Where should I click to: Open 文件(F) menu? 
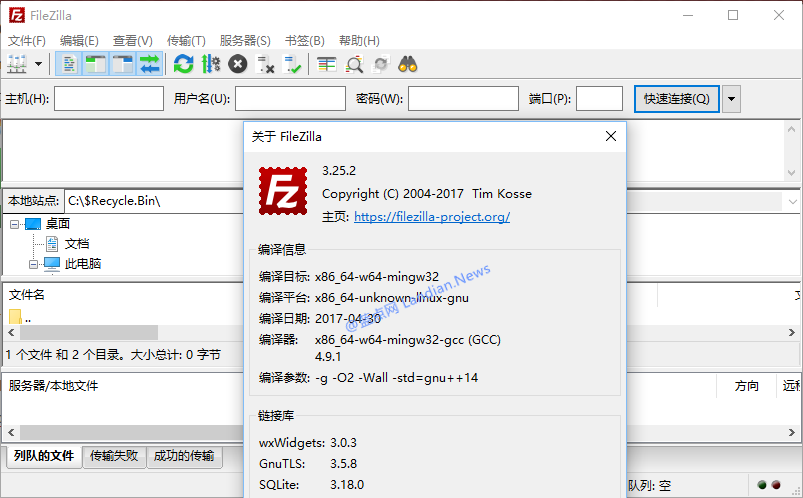[27, 40]
